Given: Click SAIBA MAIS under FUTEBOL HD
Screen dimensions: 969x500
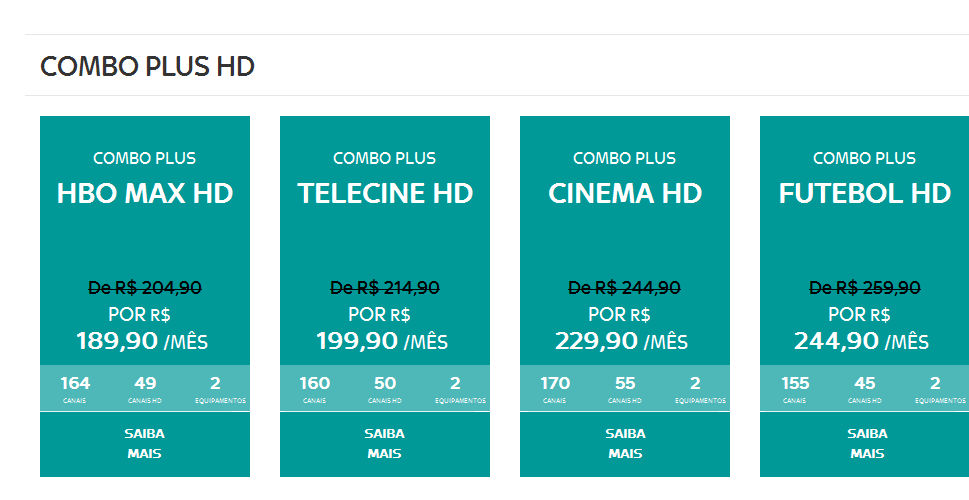Looking at the screenshot, I should (865, 444).
